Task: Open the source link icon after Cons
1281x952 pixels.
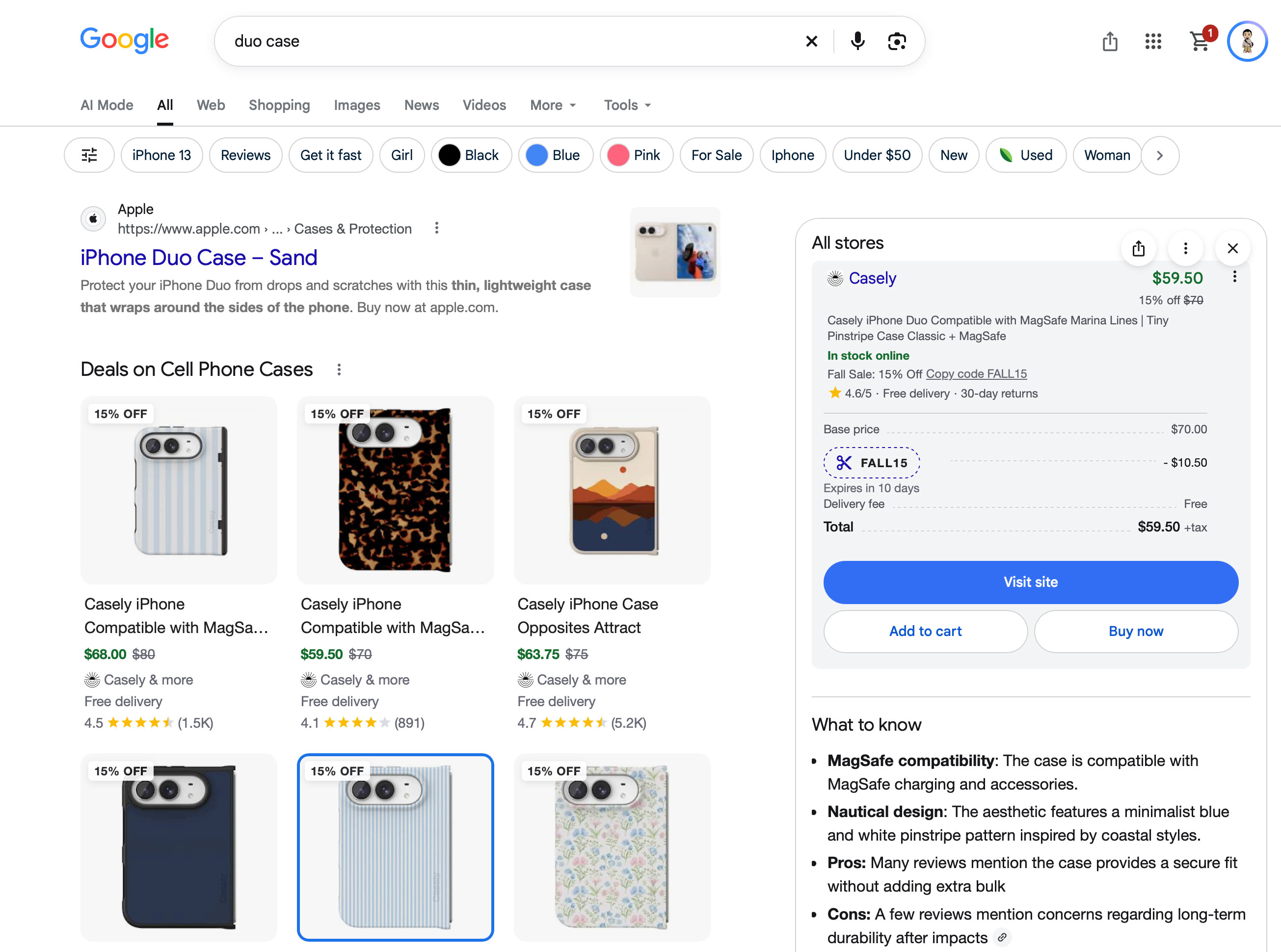Action: pyautogui.click(x=1002, y=938)
